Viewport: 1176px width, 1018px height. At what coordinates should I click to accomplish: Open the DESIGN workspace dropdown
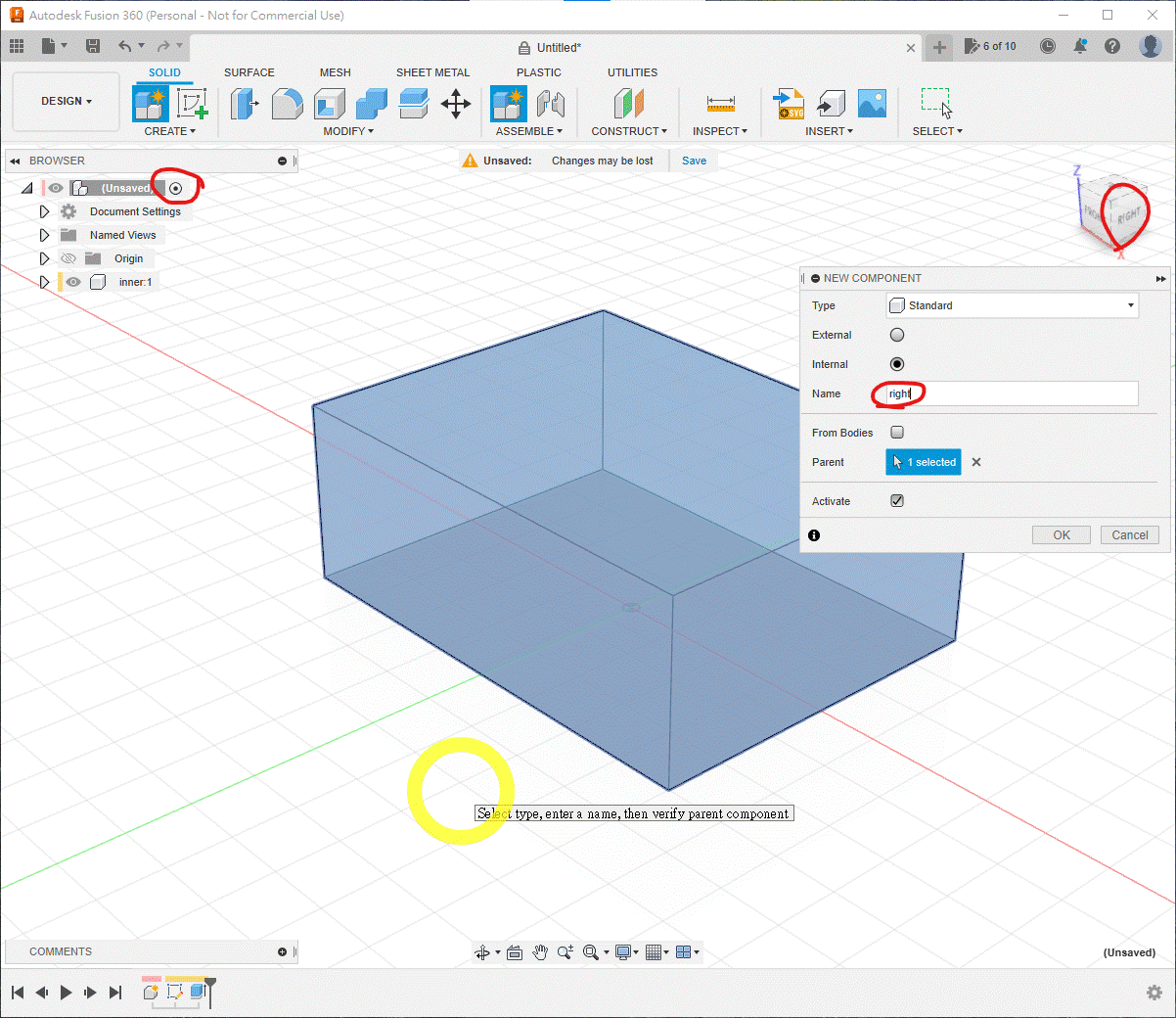(x=66, y=101)
